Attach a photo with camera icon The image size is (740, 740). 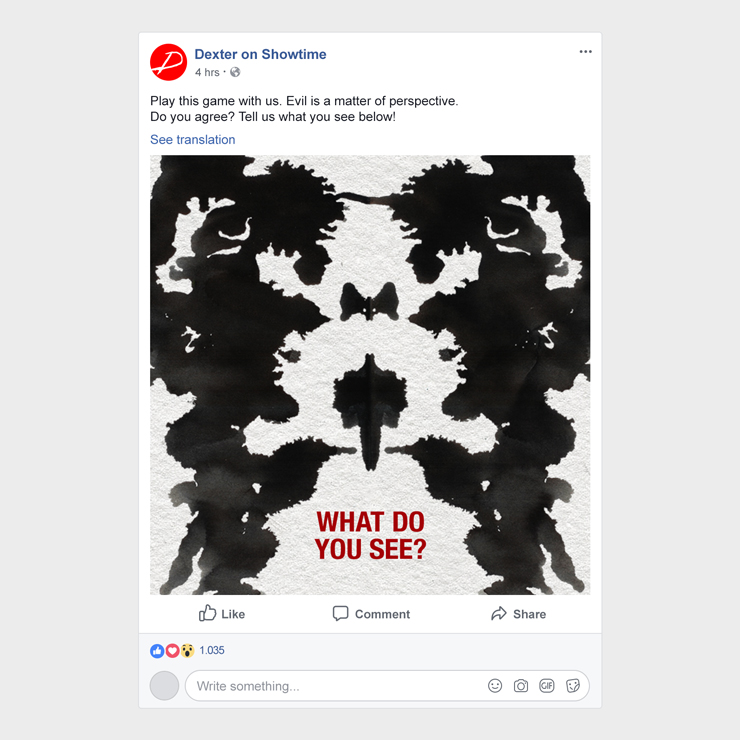(x=521, y=686)
